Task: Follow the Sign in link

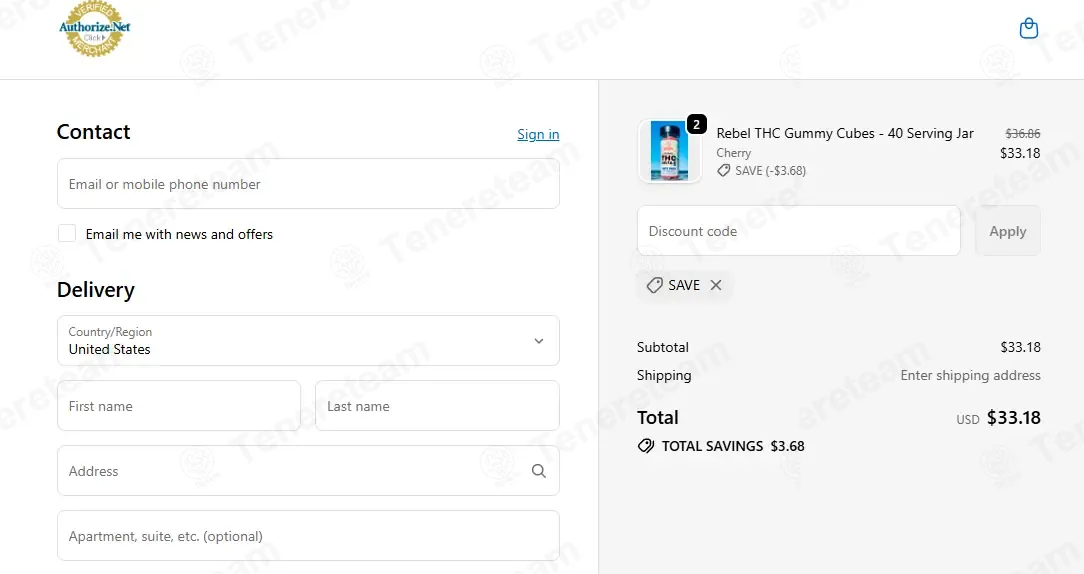Action: (538, 134)
